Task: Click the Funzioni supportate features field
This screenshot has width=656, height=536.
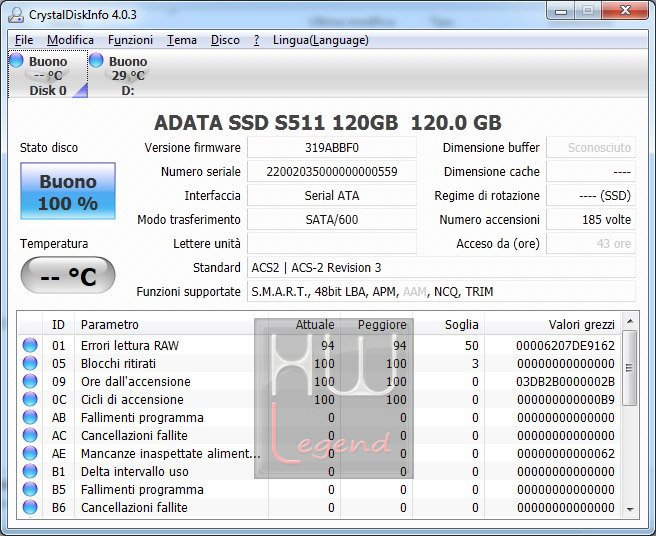Action: (441, 291)
